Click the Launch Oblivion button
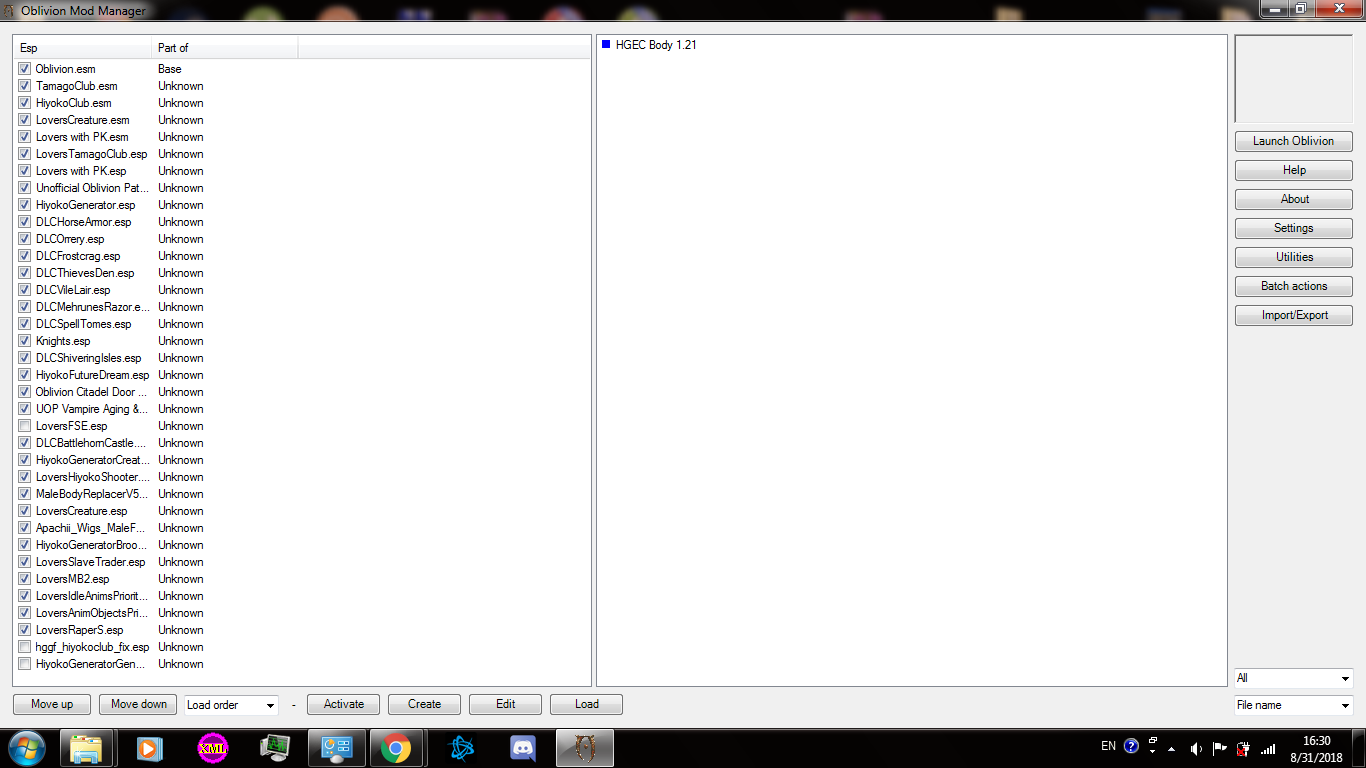The height and width of the screenshot is (768, 1366). coord(1294,141)
